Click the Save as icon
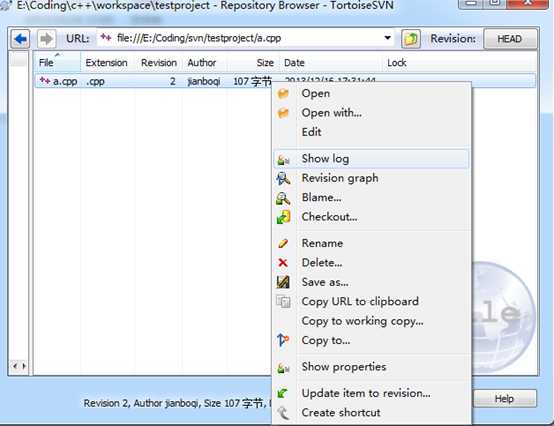The width and height of the screenshot is (554, 426). tap(283, 282)
